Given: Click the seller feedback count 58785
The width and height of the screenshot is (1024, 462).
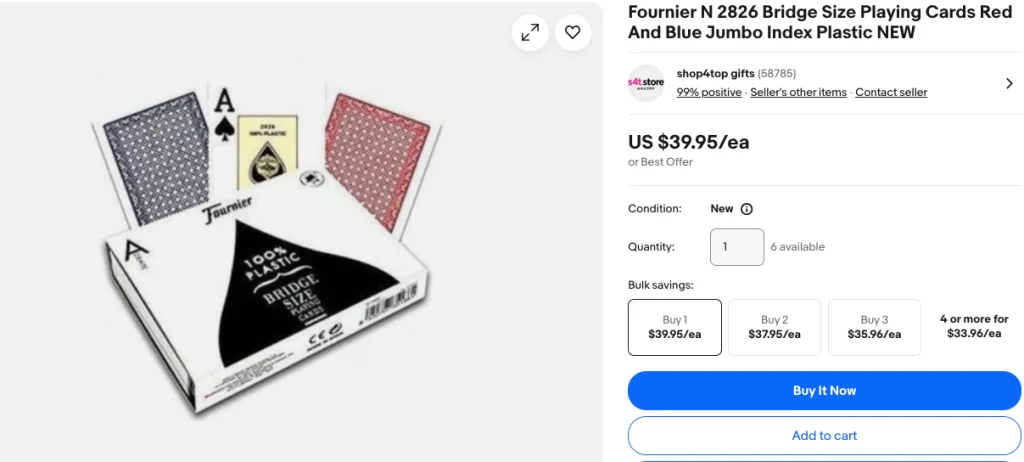Looking at the screenshot, I should 777,74.
